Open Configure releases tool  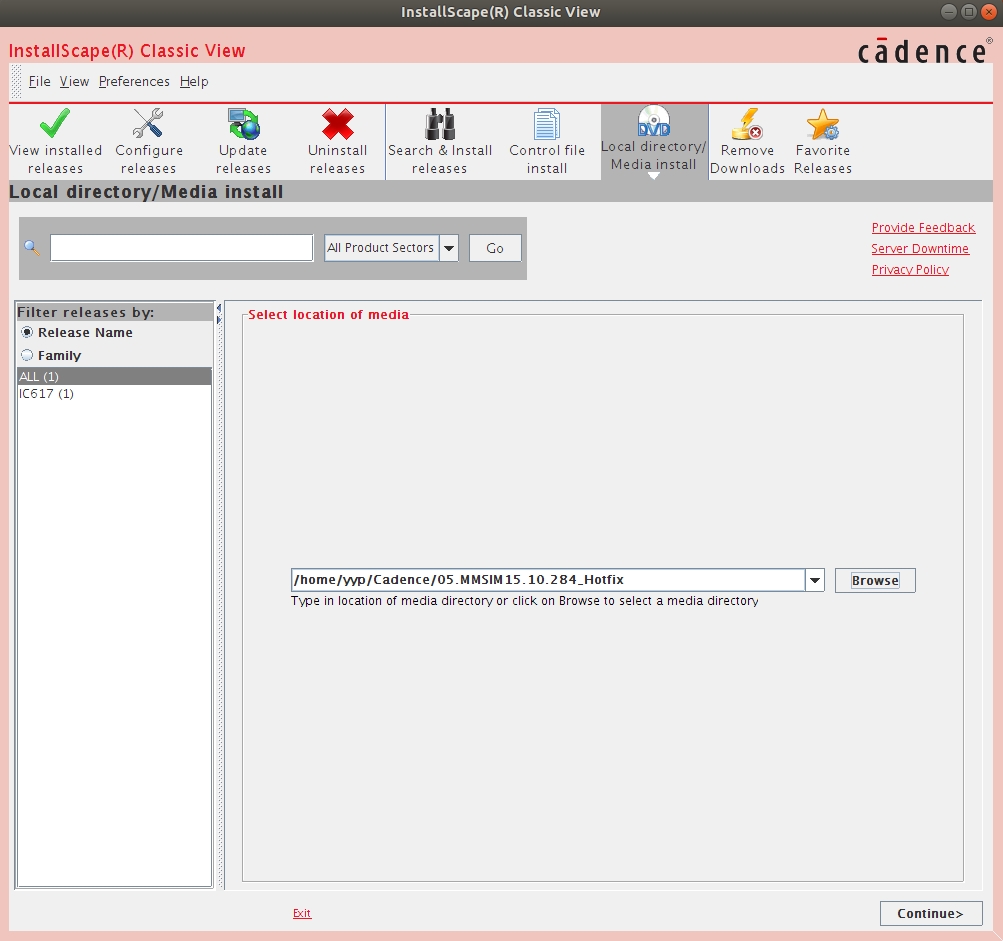tap(148, 141)
